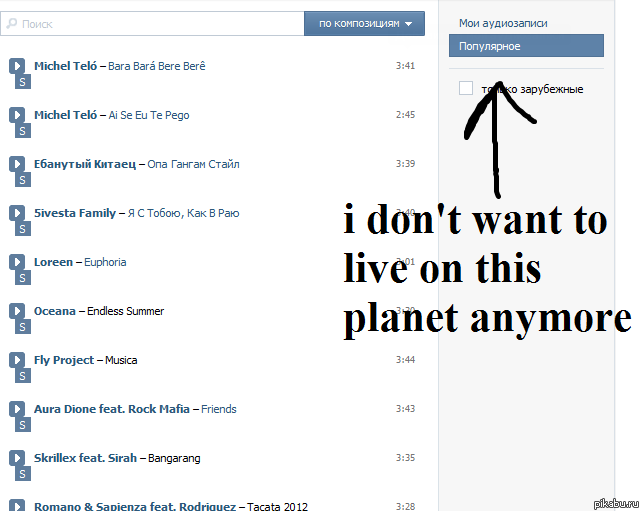Open the artist link 5ivesta Family
The height and width of the screenshot is (511, 640).
coord(75,213)
